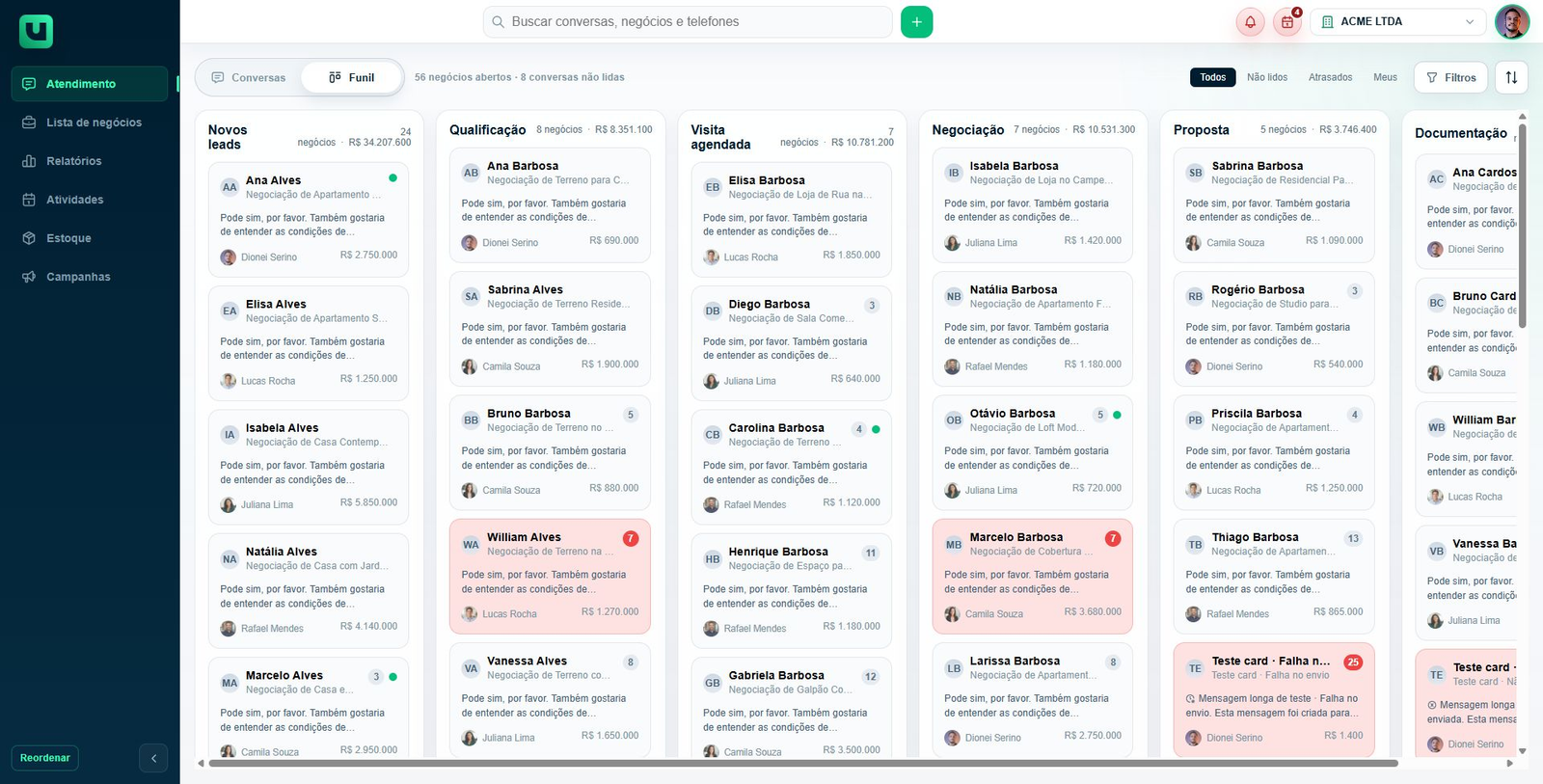1543x784 pixels.
Task: Click the AA avatar on Ana Alves card
Action: pos(230,187)
